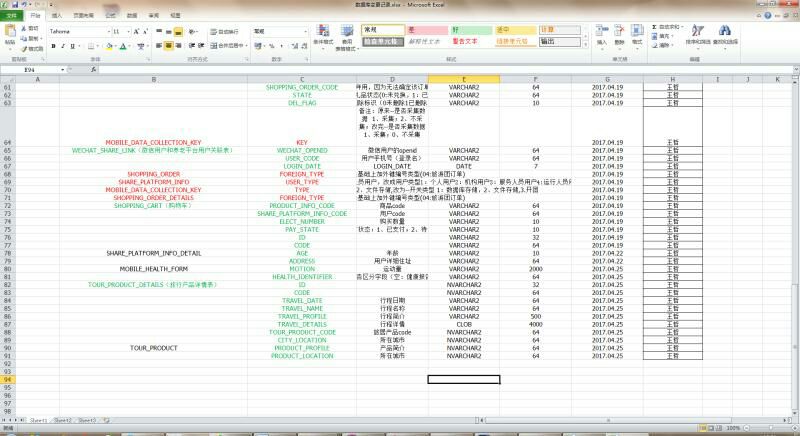Switch to the Insert (插入) ribbon tab
Viewport: 800px width, 436px height.
[56, 16]
